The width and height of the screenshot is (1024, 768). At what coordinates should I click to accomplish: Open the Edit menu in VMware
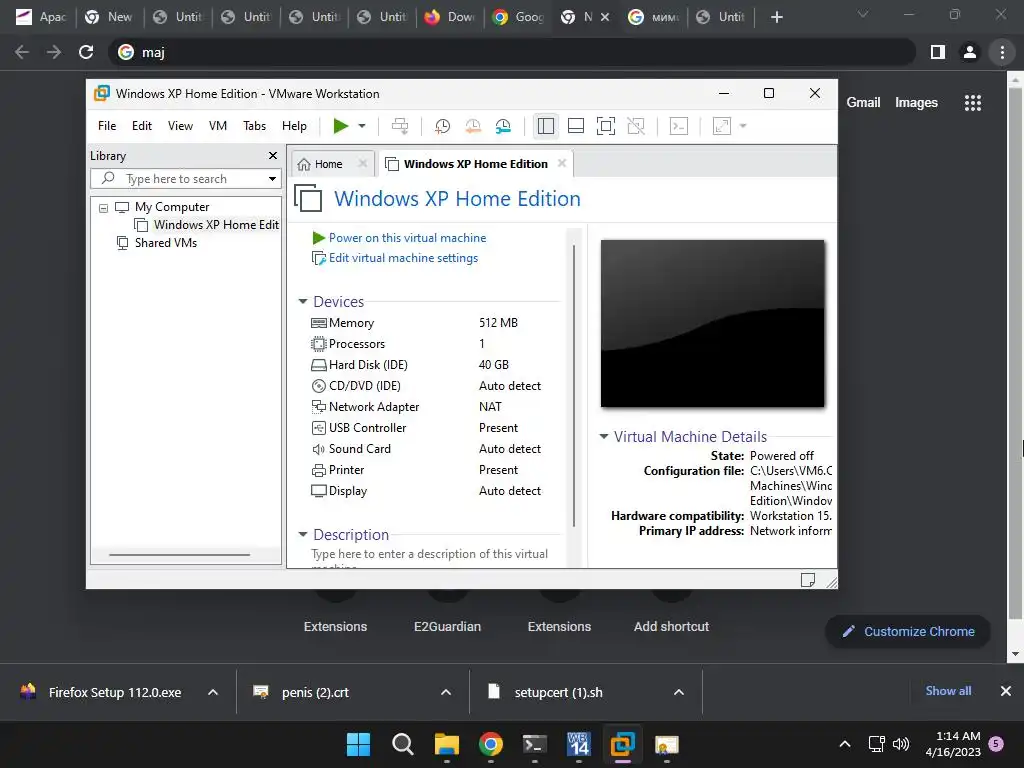[x=142, y=126]
